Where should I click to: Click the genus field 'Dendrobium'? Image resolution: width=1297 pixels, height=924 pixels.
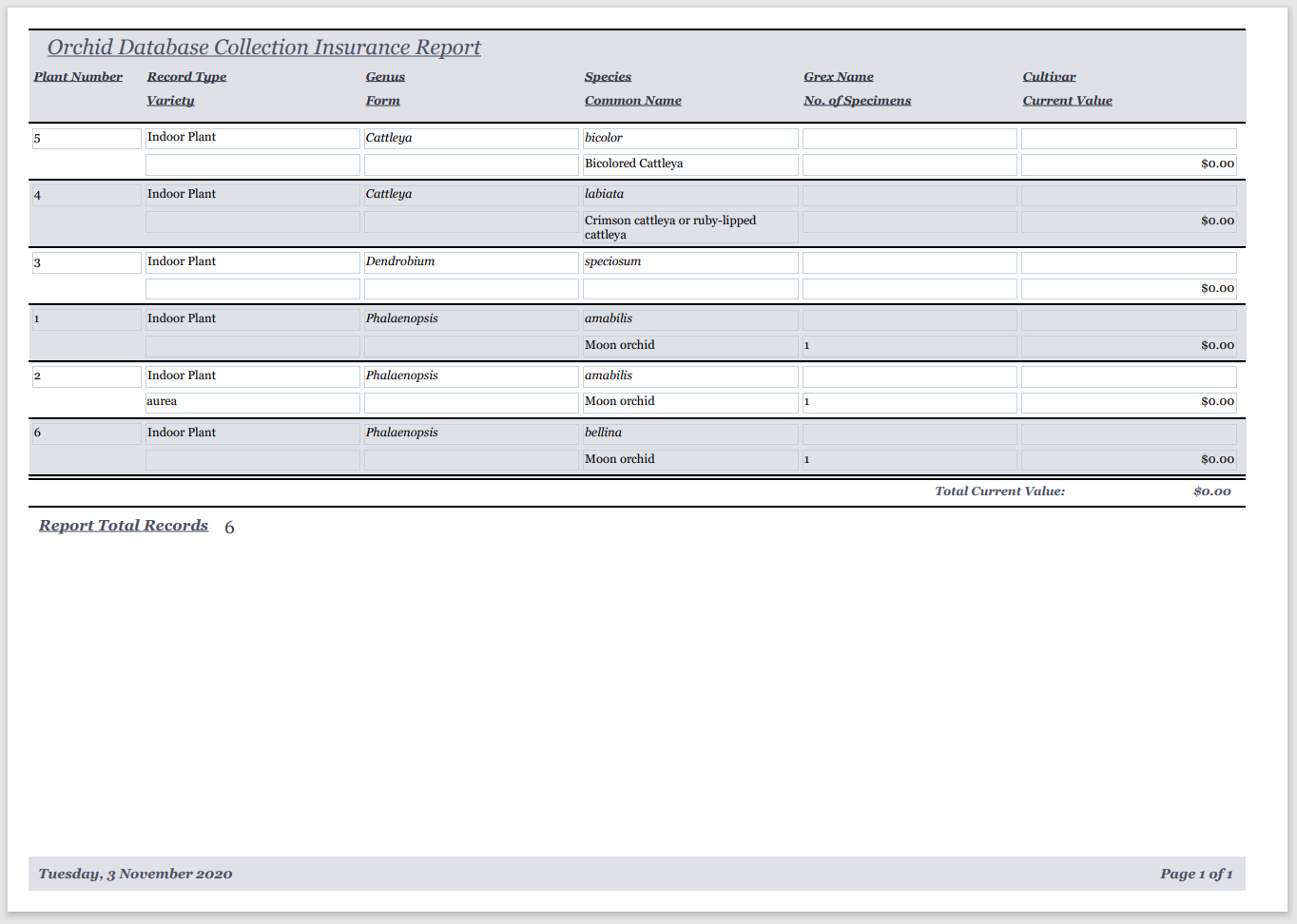coord(472,263)
